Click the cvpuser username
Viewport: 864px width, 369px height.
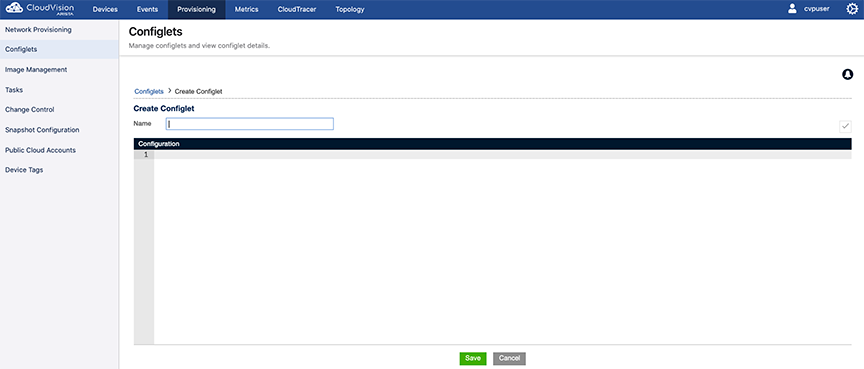tap(817, 9)
